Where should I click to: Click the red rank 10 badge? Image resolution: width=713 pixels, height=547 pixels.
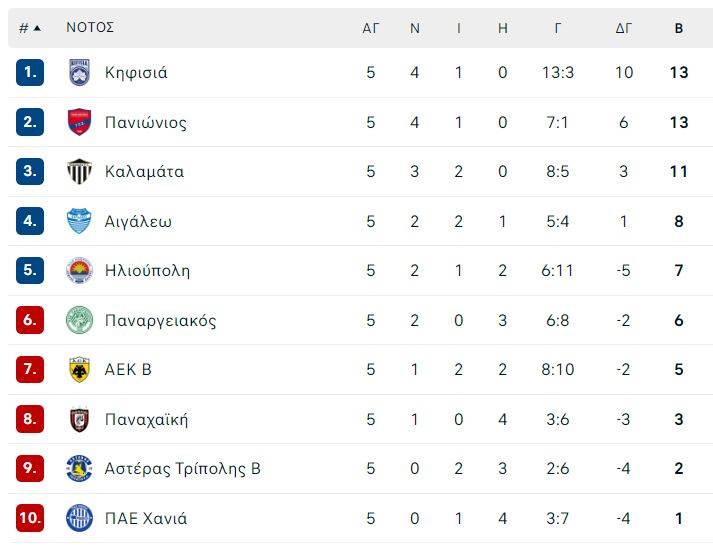click(x=30, y=518)
